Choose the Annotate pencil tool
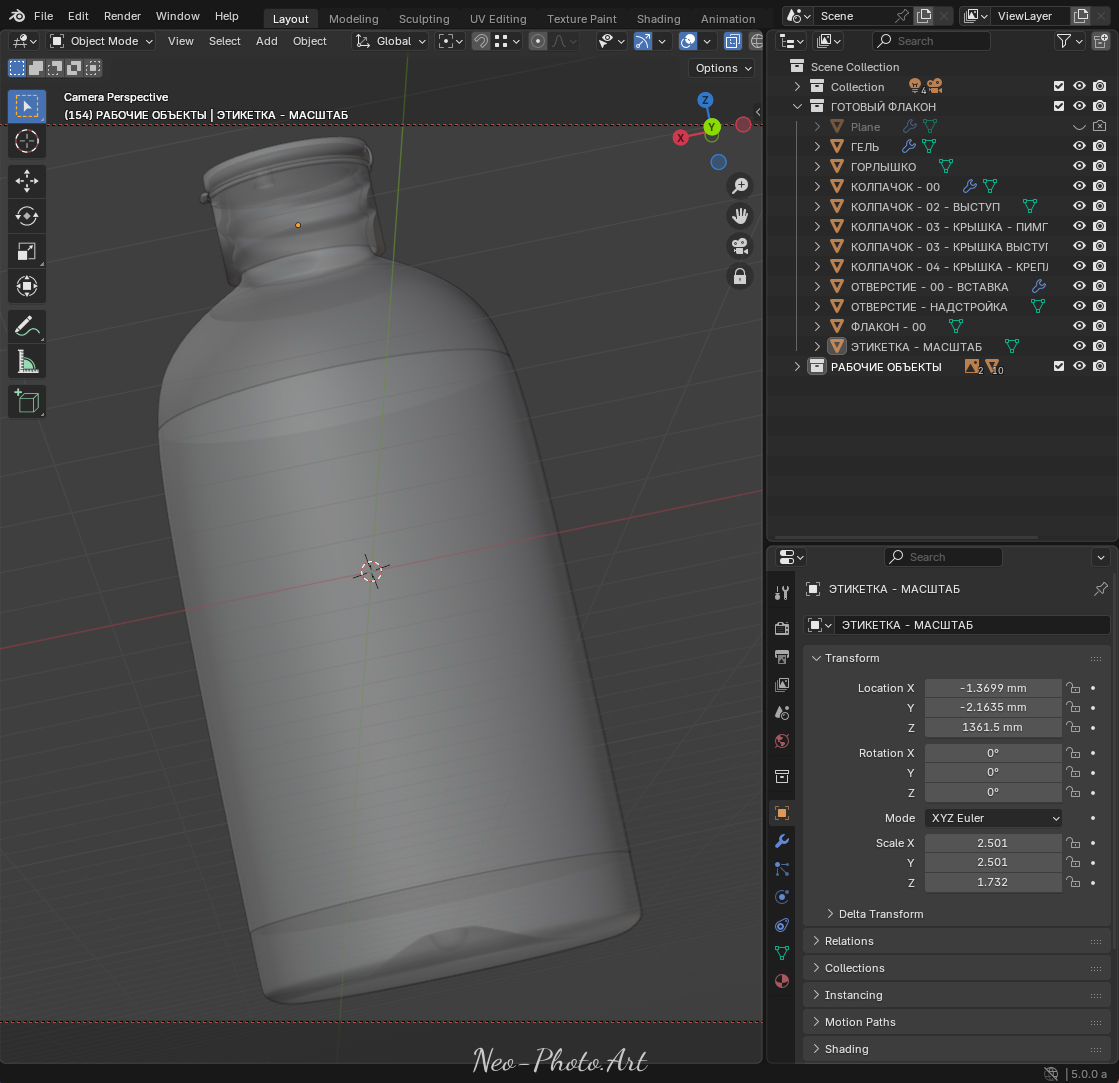Viewport: 1119px width, 1083px height. click(x=27, y=327)
